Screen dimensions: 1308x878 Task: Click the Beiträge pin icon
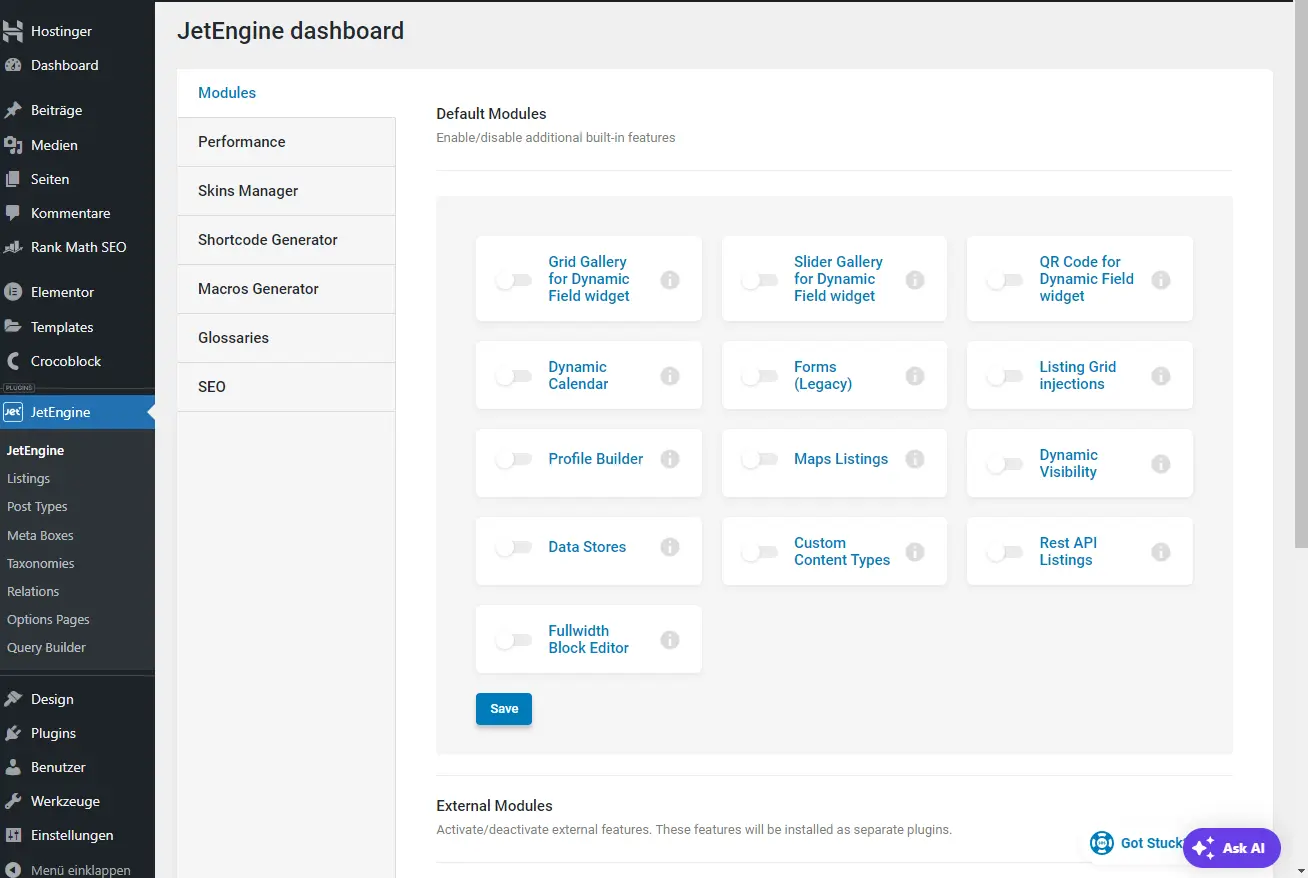pos(13,110)
